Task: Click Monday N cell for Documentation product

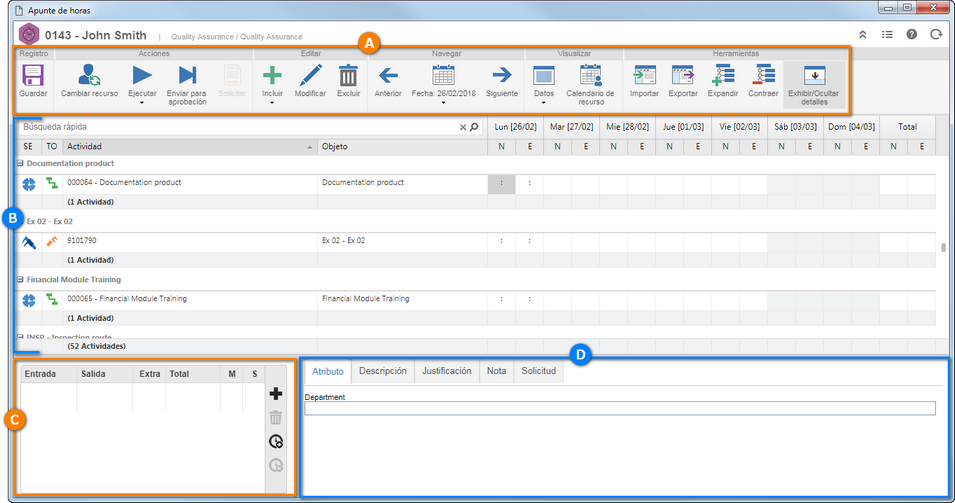Action: (501, 183)
